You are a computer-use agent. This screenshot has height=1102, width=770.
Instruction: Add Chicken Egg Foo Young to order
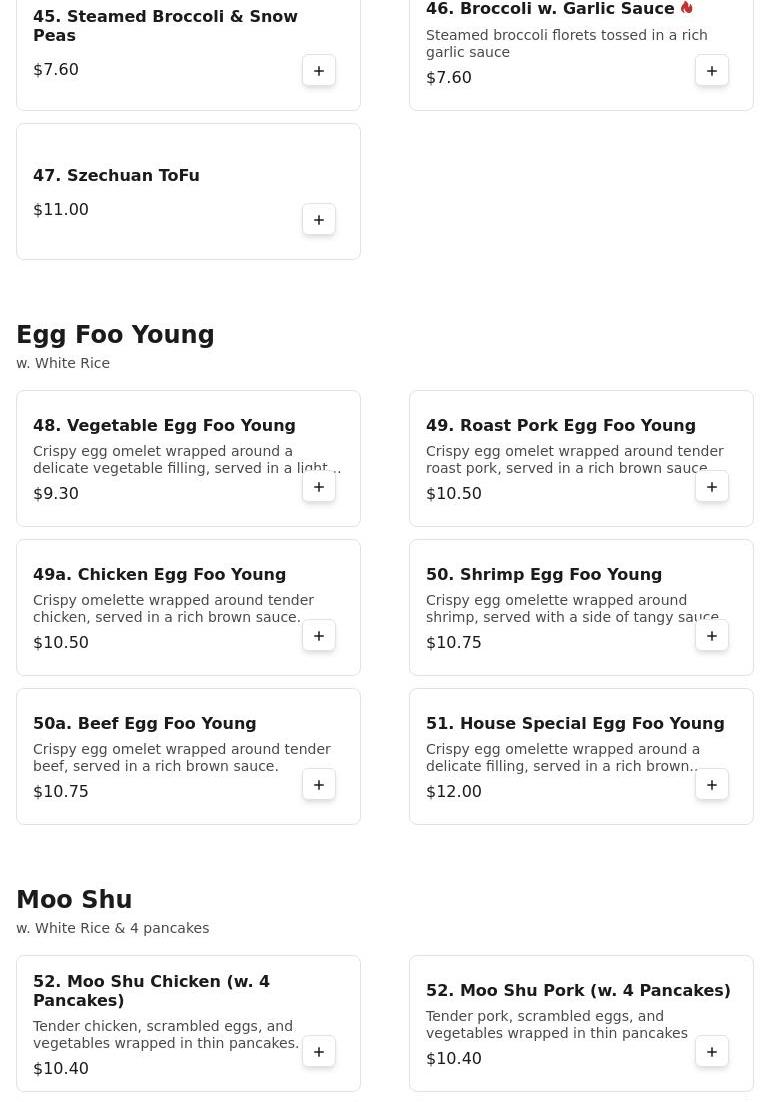point(319,636)
